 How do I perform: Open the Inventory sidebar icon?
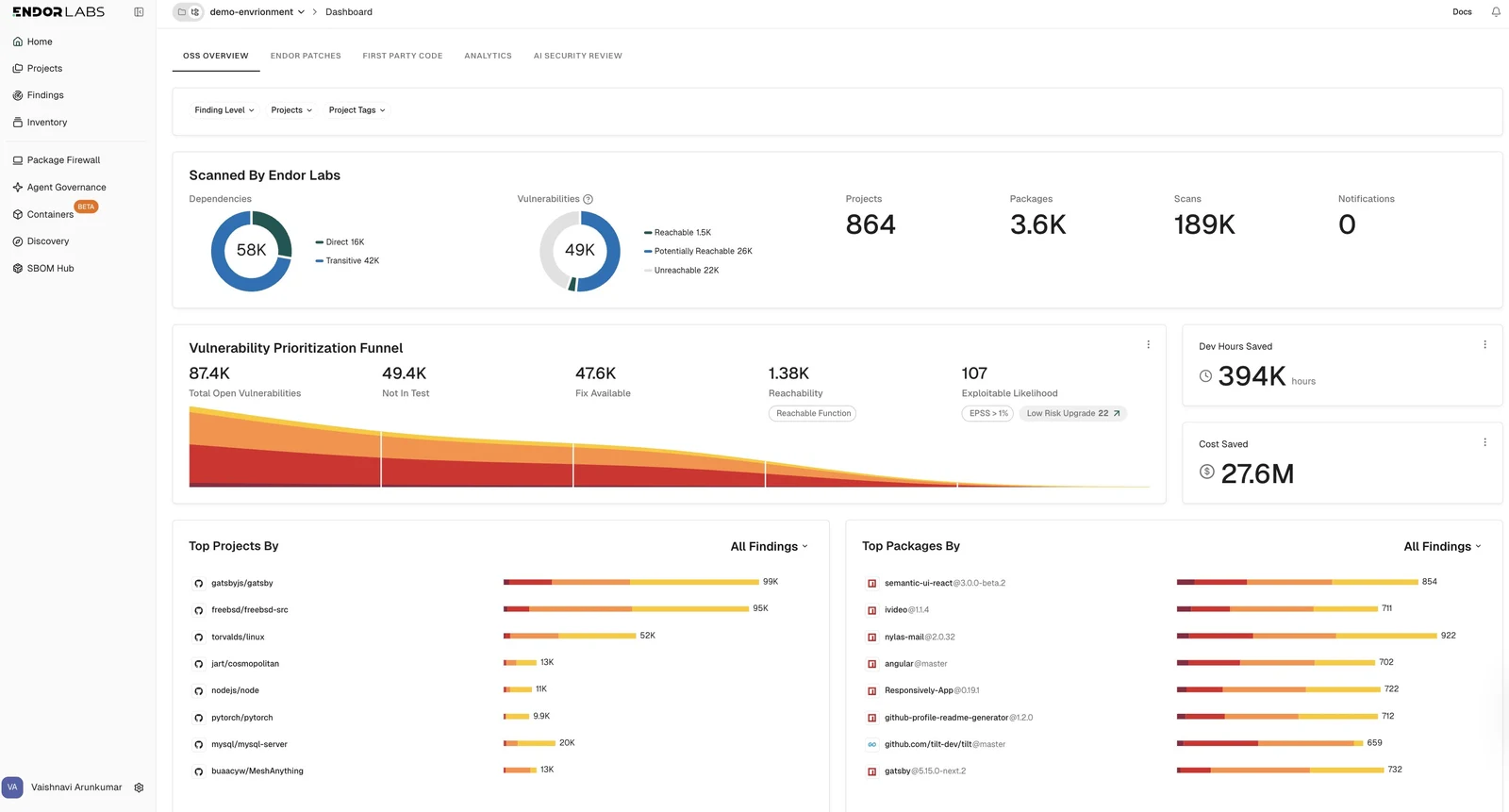click(x=18, y=123)
